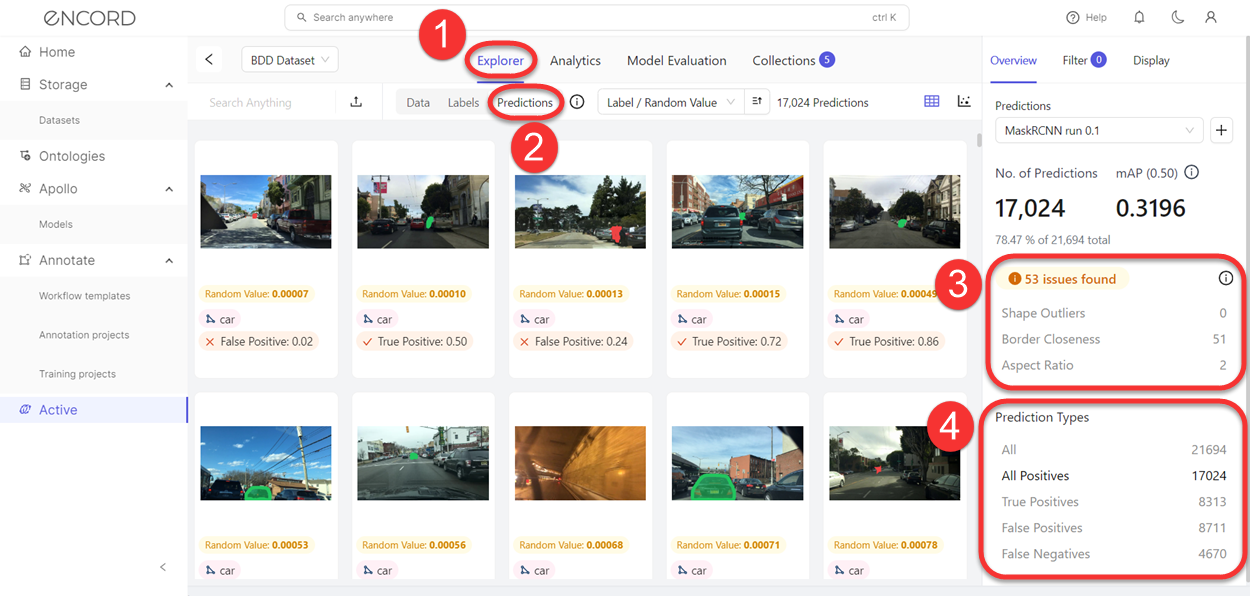Screen dimensions: 1250x596
Task: Open the Label / Random Value dropdown
Action: tap(670, 102)
